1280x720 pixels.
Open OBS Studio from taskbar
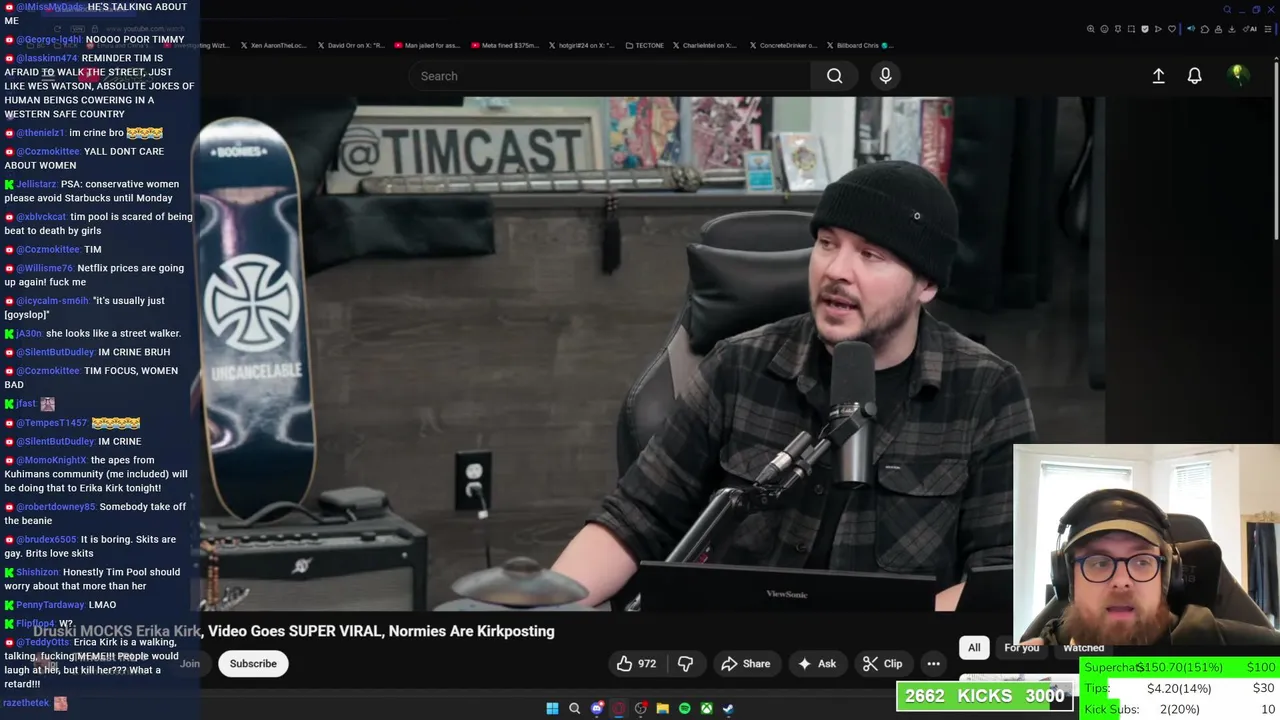pos(641,708)
